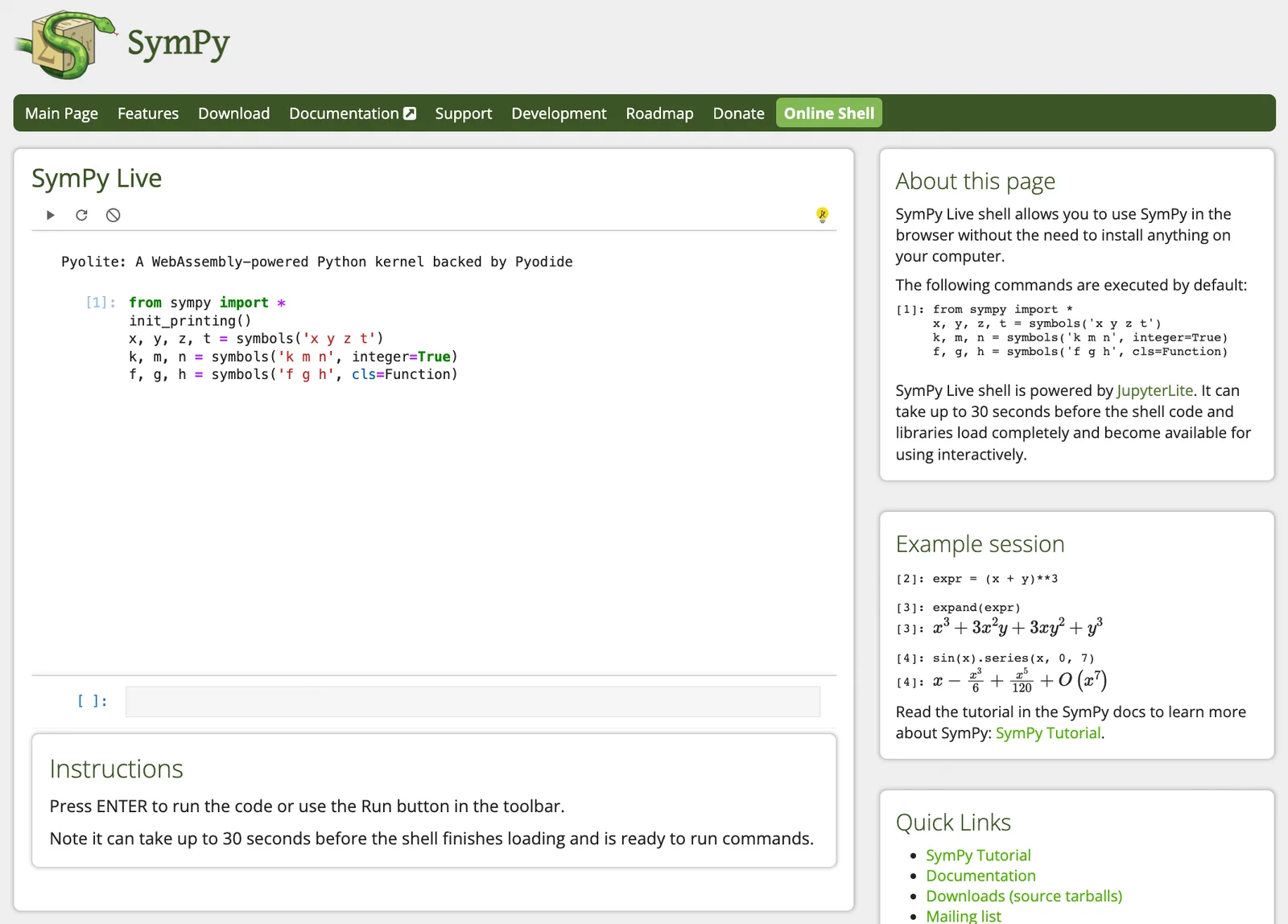Click the Example session heading
Viewport: 1288px width, 924px height.
pos(980,544)
